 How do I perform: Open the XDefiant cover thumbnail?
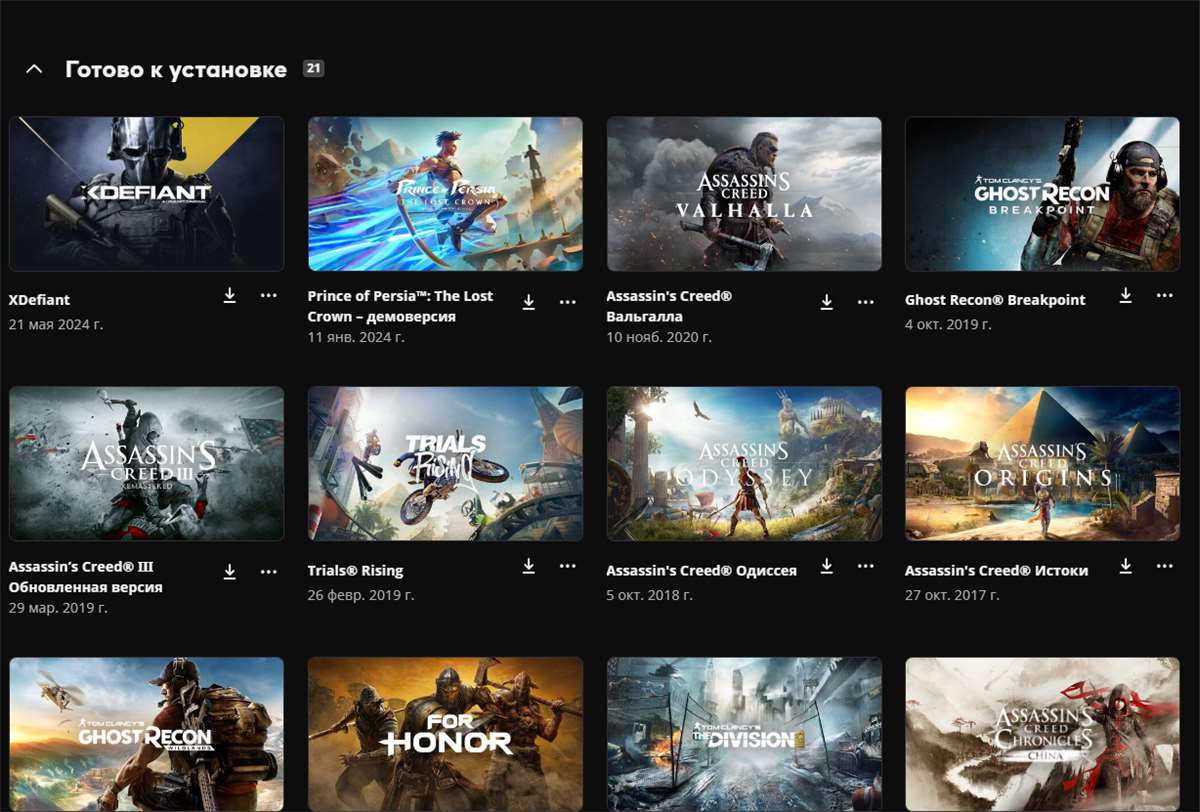tap(146, 193)
